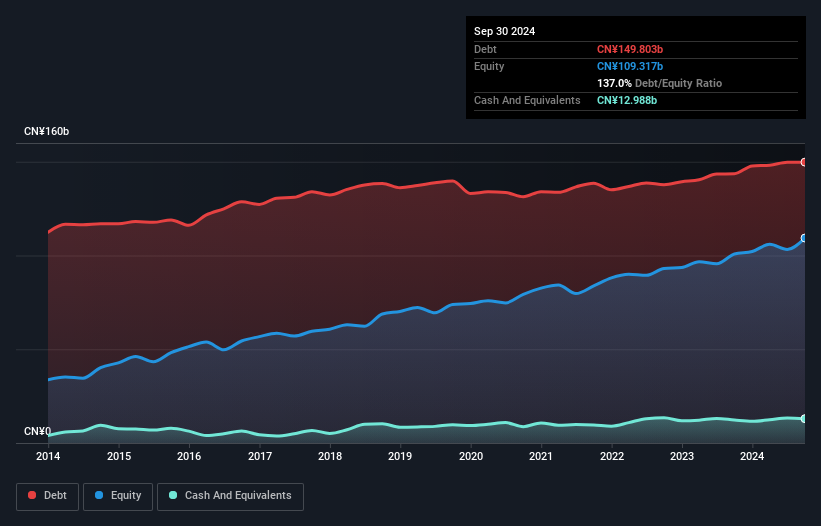
Task: Toggle the Debt legend button
Action: [x=48, y=496]
